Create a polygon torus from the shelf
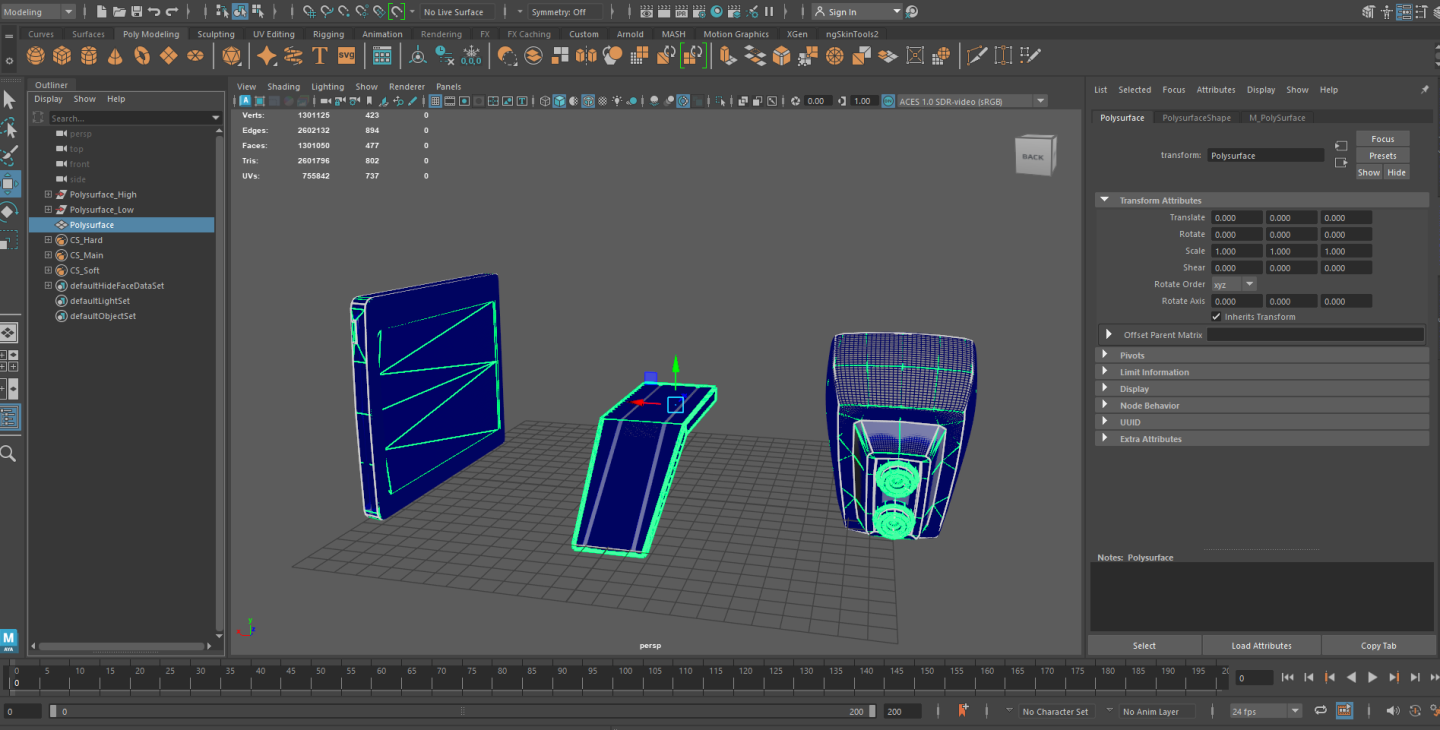Viewport: 1440px width, 730px height. (142, 55)
